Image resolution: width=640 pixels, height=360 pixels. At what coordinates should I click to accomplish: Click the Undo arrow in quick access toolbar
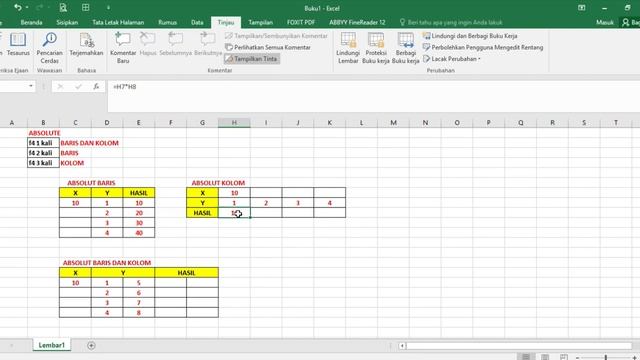[x=18, y=7]
